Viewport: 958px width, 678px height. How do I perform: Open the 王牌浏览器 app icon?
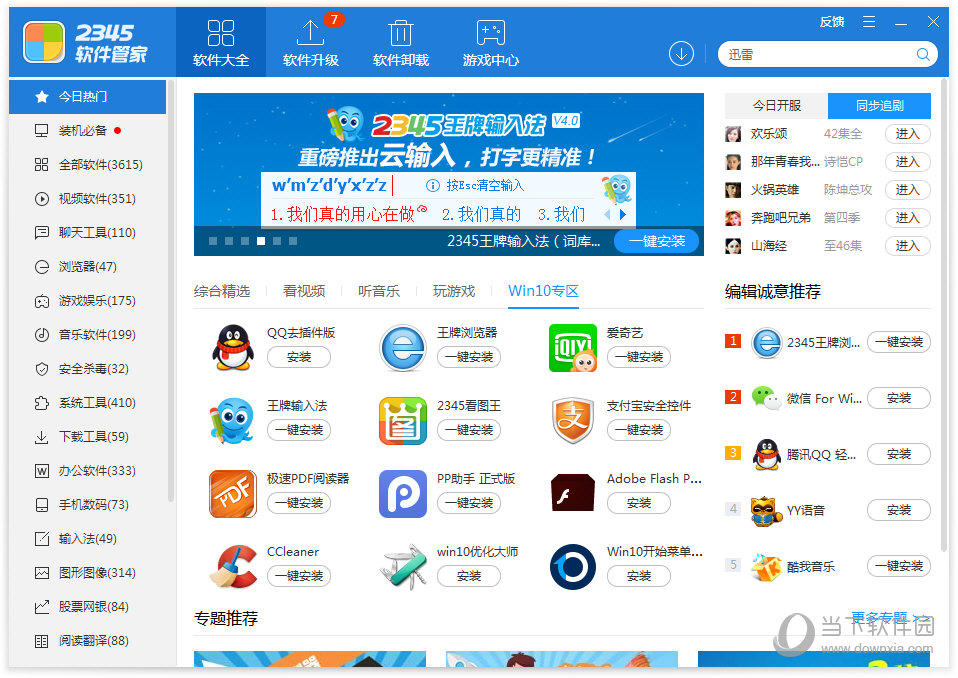point(403,348)
